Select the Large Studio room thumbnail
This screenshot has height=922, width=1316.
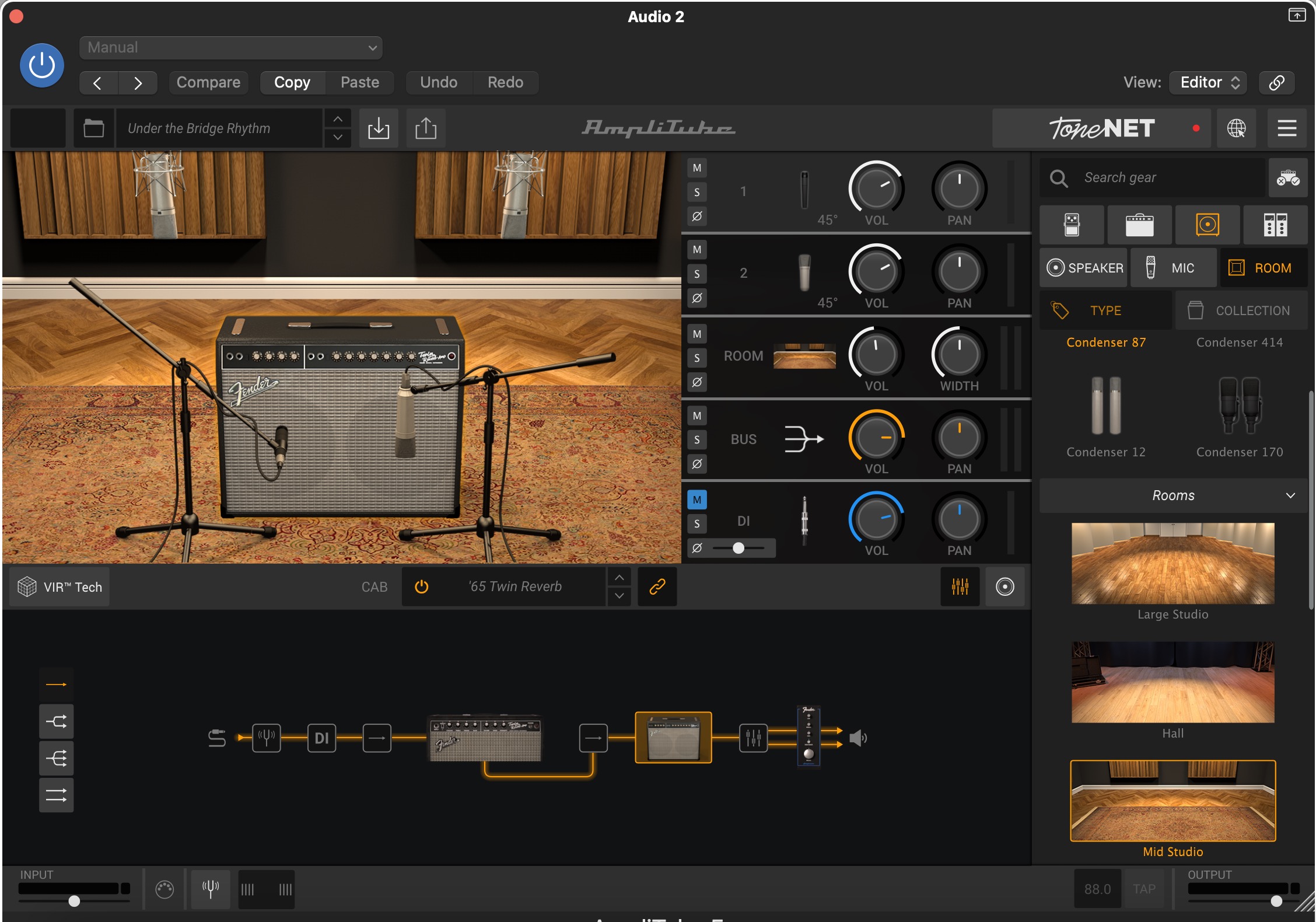pyautogui.click(x=1172, y=563)
